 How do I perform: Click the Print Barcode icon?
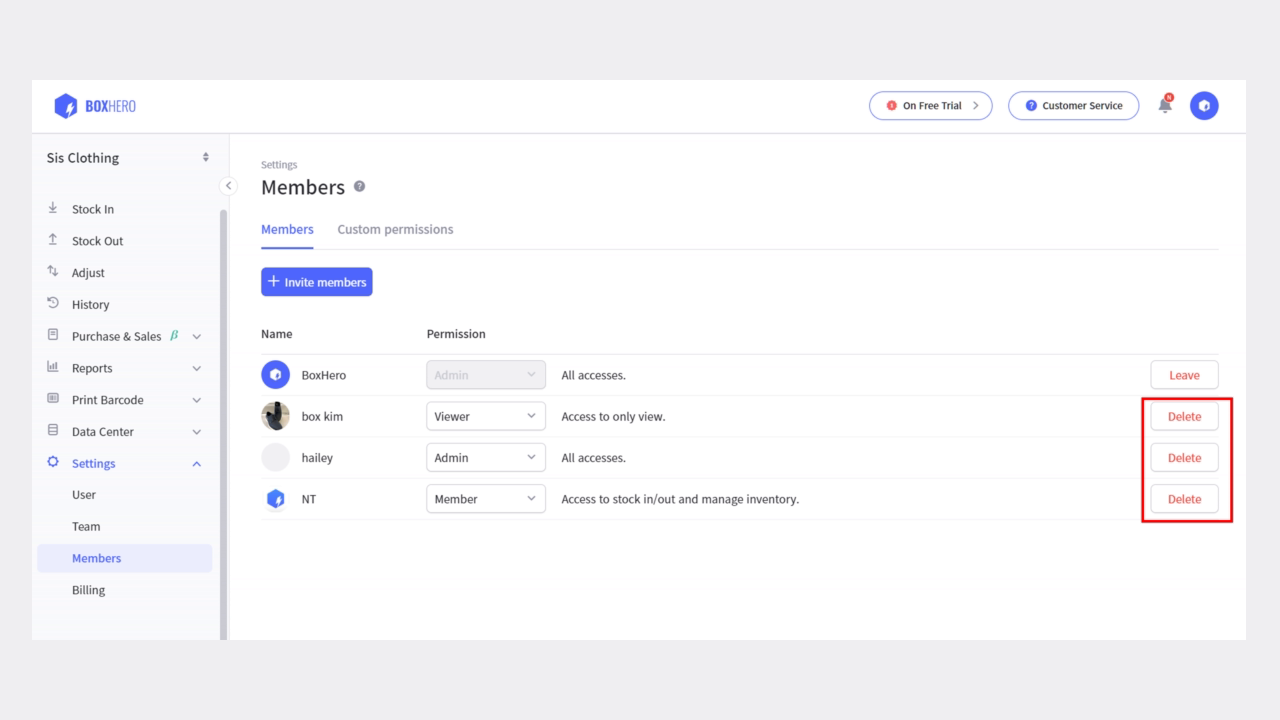[x=52, y=400]
